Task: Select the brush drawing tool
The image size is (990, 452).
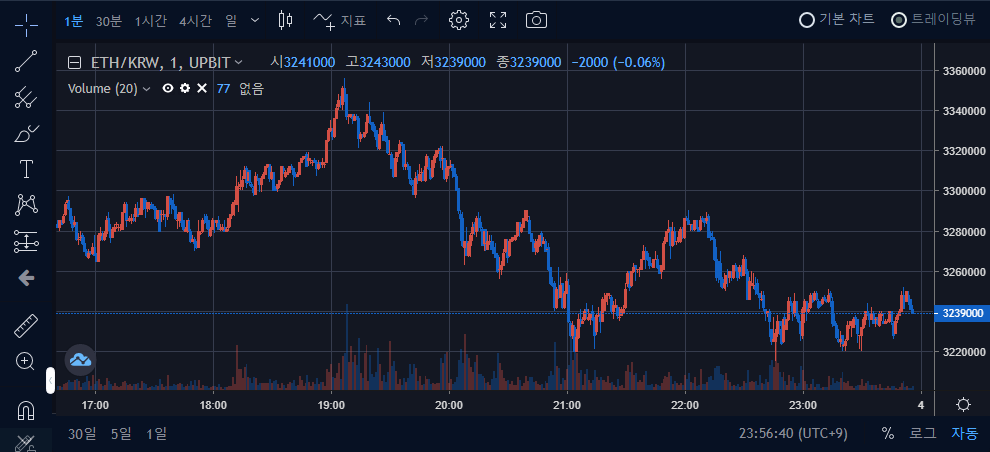Action: 26,133
